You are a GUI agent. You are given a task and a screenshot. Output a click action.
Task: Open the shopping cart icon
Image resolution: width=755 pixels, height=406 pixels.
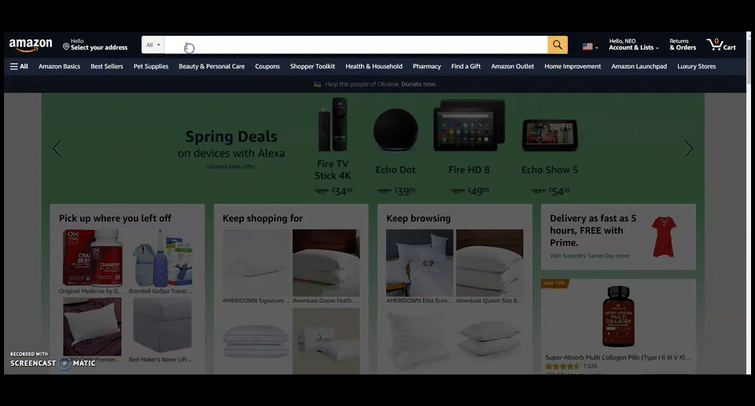coord(721,45)
